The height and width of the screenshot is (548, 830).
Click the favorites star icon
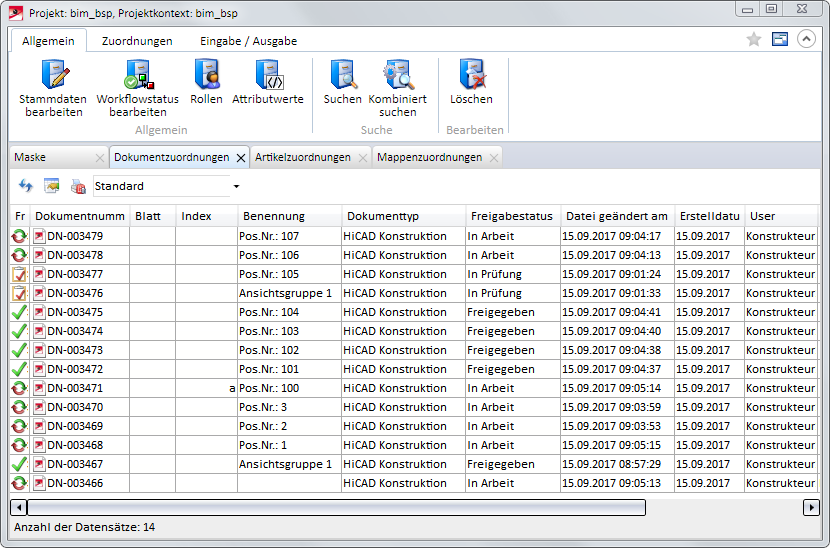tap(754, 39)
